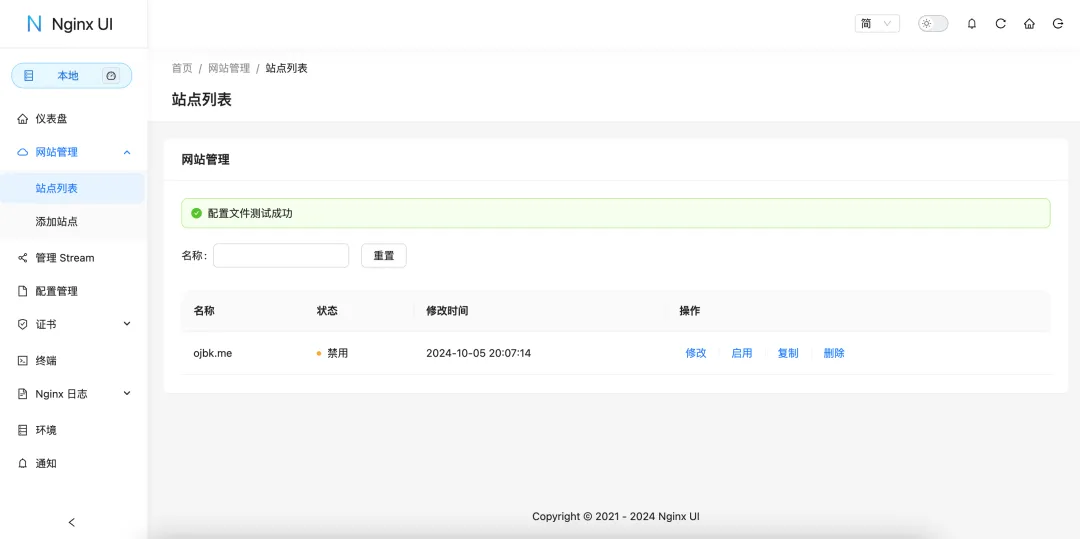Open the dashboard gauge icon beside 本地

point(111,76)
